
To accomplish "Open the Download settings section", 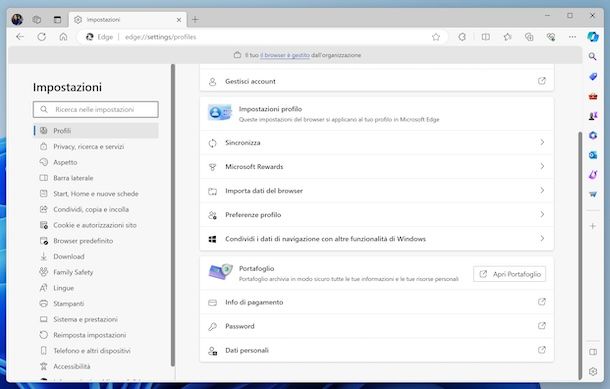I will pyautogui.click(x=96, y=256).
